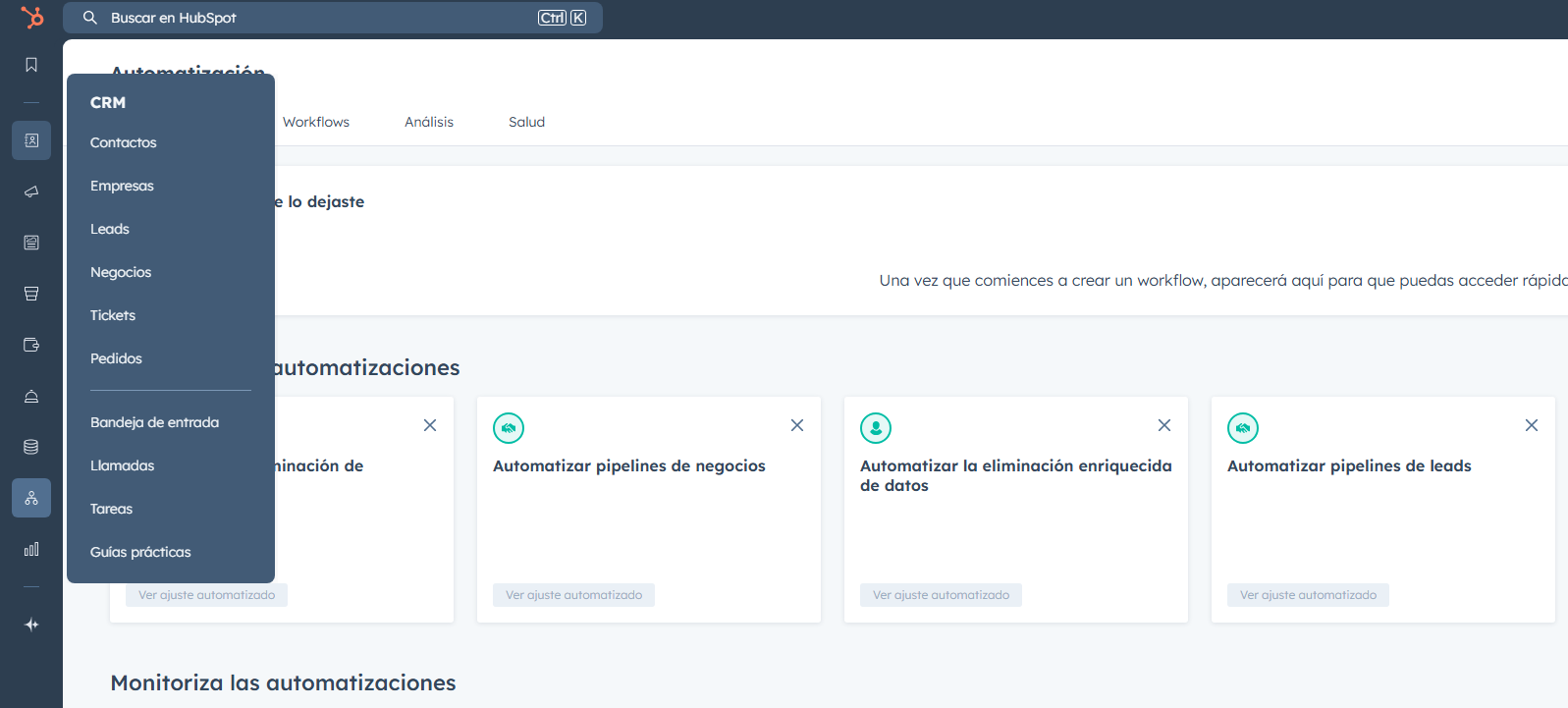Open the bookmarks icon in sidebar

point(31,65)
